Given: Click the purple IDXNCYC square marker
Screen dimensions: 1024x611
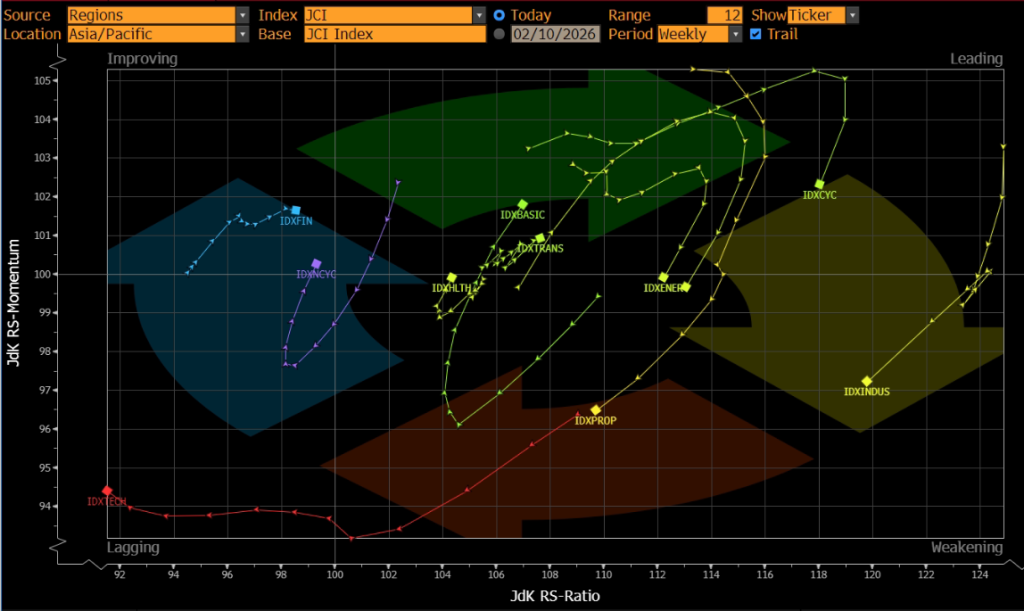Looking at the screenshot, I should point(317,264).
